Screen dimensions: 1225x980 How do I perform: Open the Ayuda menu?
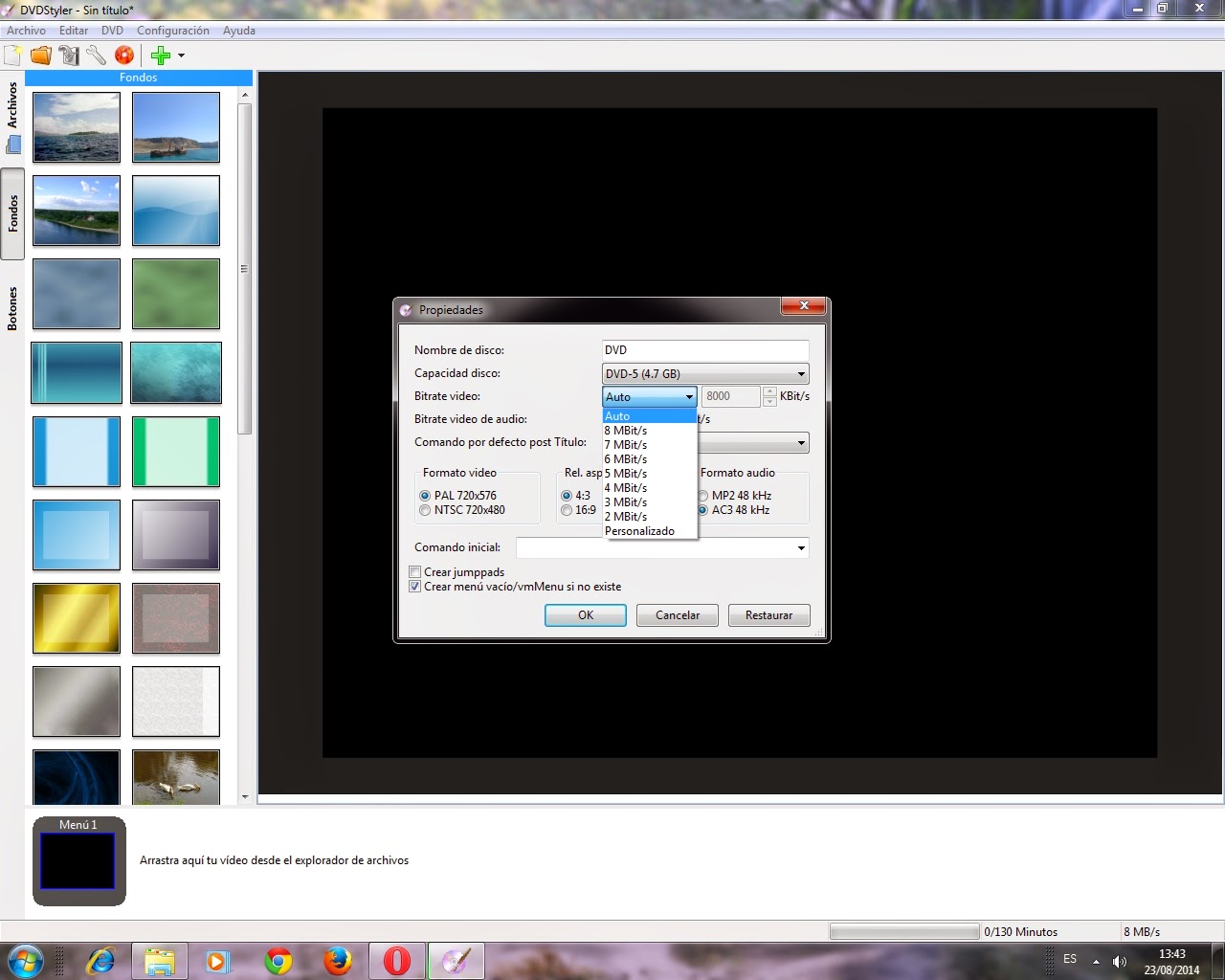click(239, 31)
